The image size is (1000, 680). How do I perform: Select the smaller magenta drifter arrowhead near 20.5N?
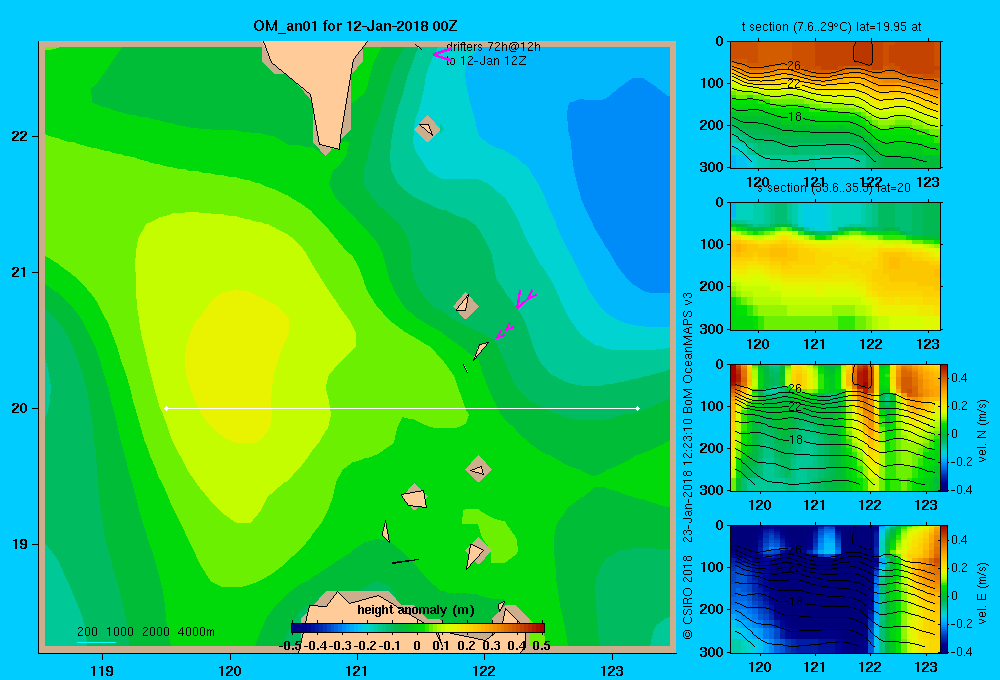pyautogui.click(x=504, y=331)
